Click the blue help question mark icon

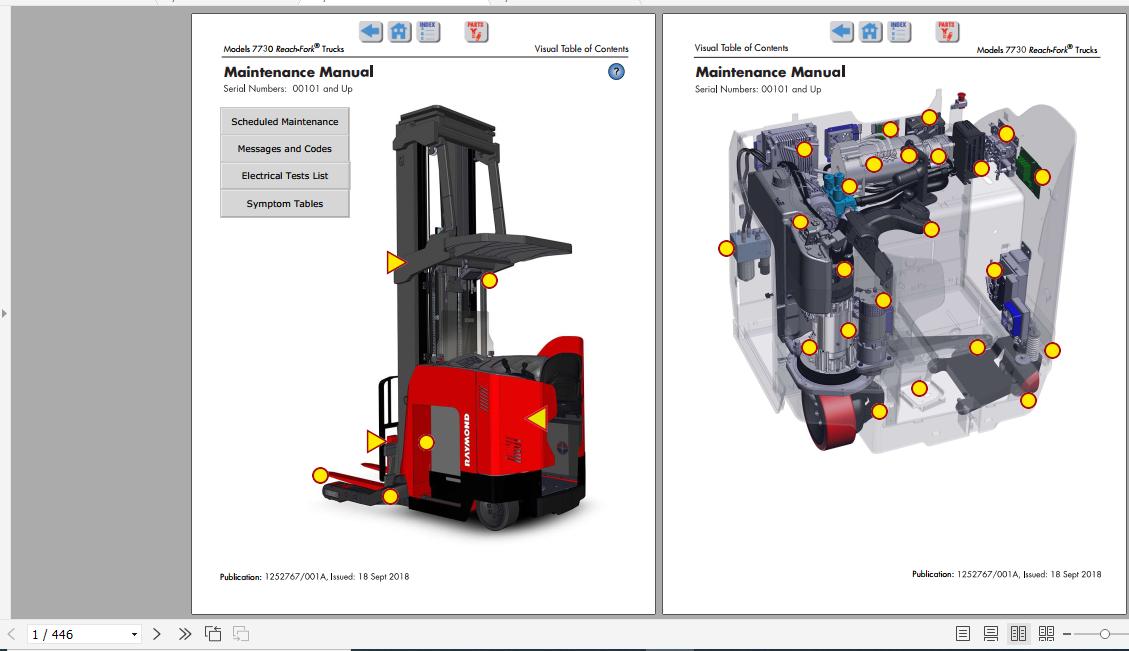coord(616,71)
